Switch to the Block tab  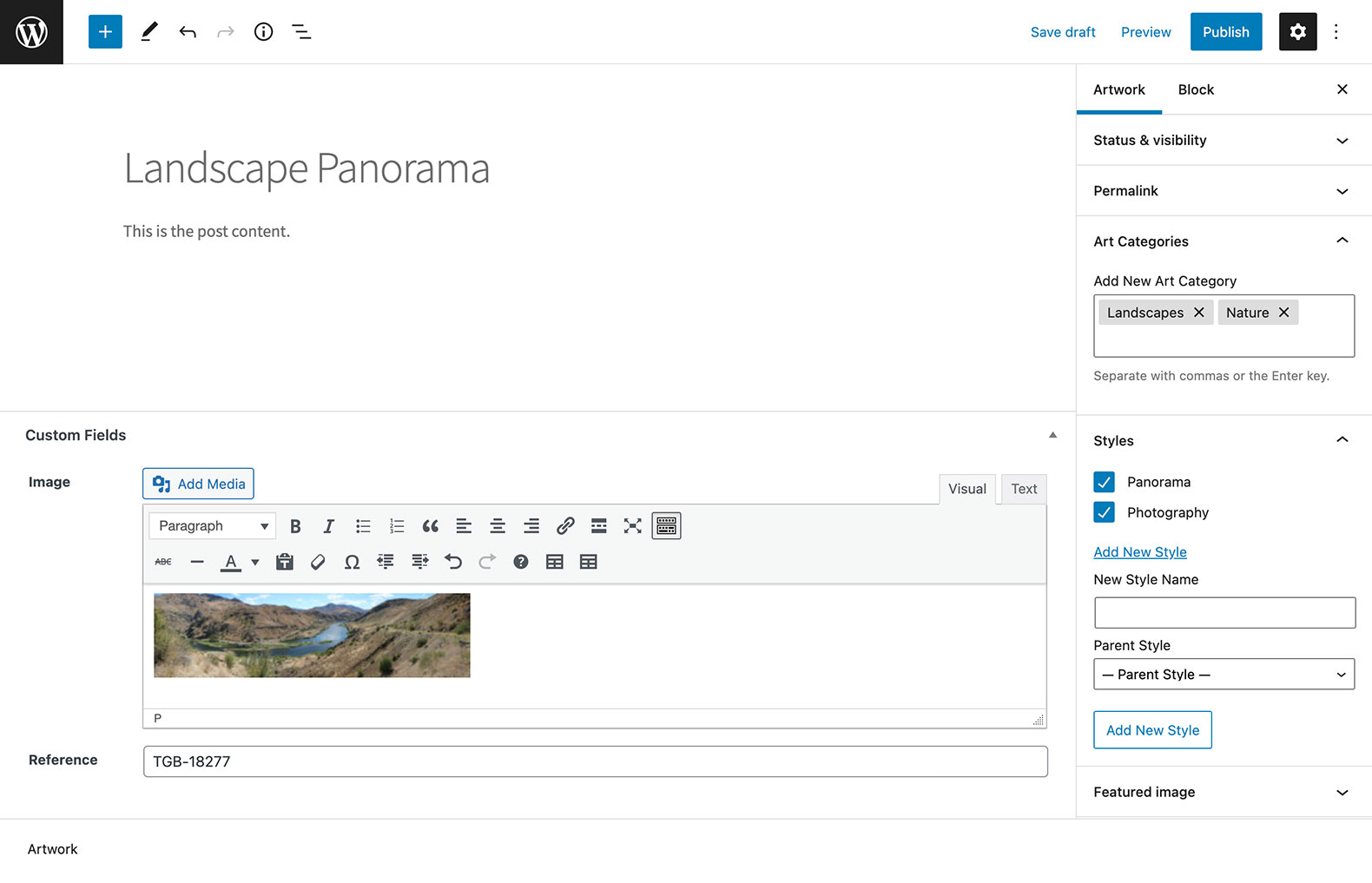tap(1195, 89)
